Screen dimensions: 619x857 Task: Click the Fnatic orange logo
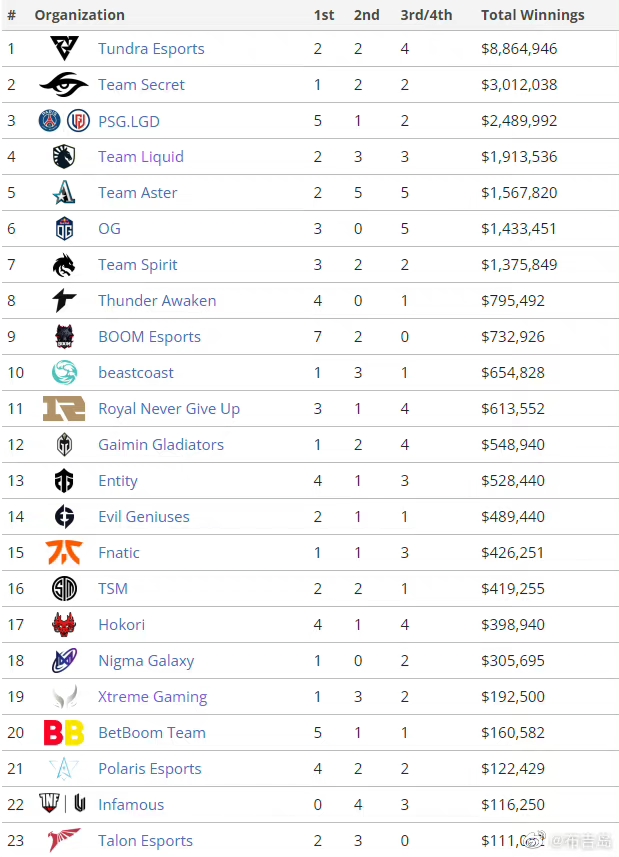[64, 552]
